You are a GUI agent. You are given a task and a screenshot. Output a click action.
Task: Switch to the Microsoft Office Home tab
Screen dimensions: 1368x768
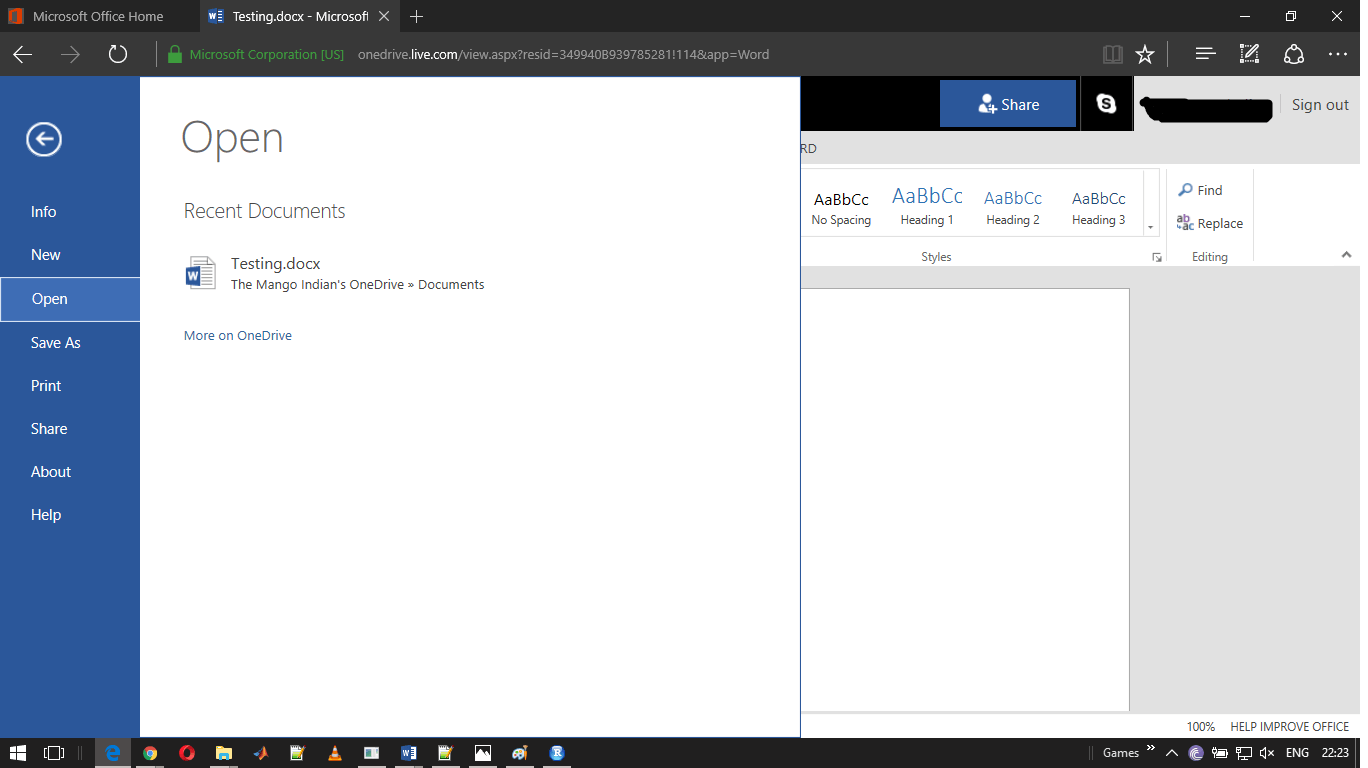coord(100,16)
